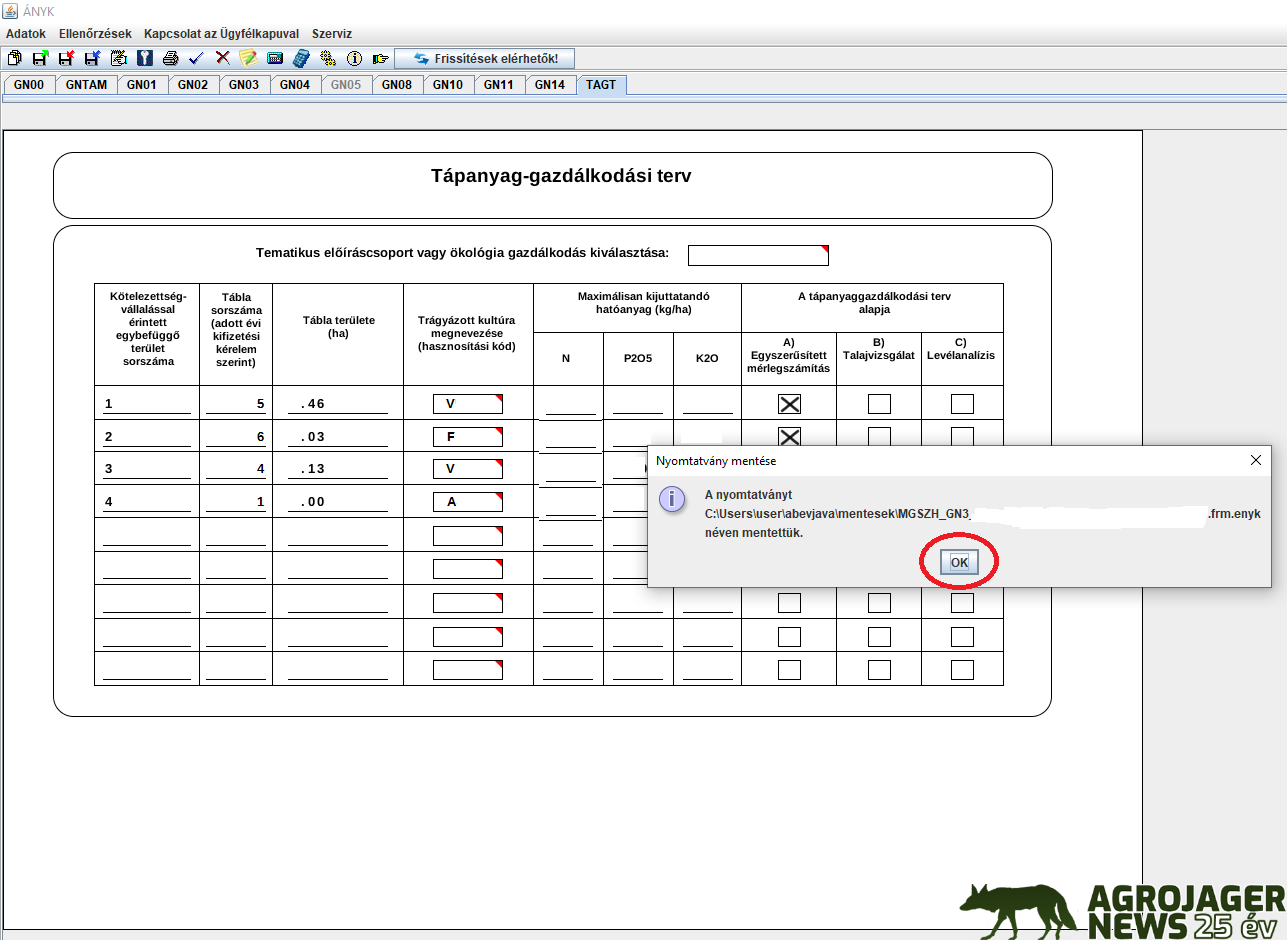
Task: Open the Tematikus előíráscsoport selection dropdown
Action: pyautogui.click(x=758, y=255)
